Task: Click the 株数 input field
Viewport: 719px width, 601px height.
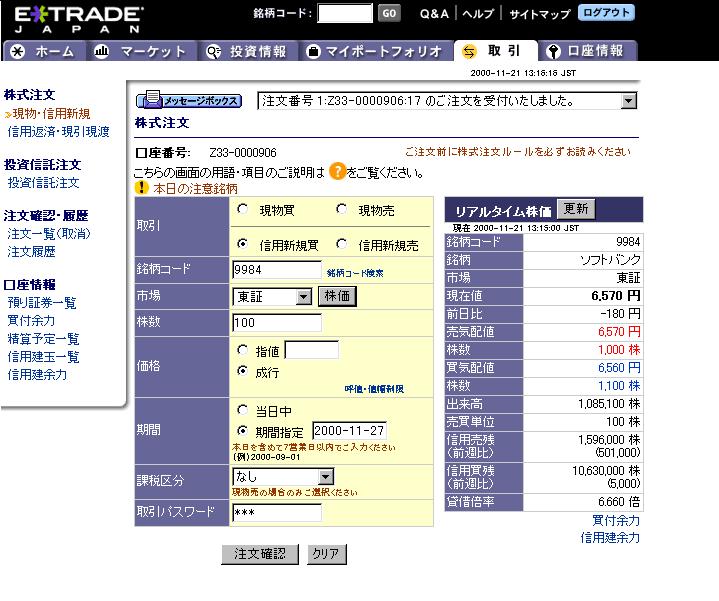Action: (276, 323)
